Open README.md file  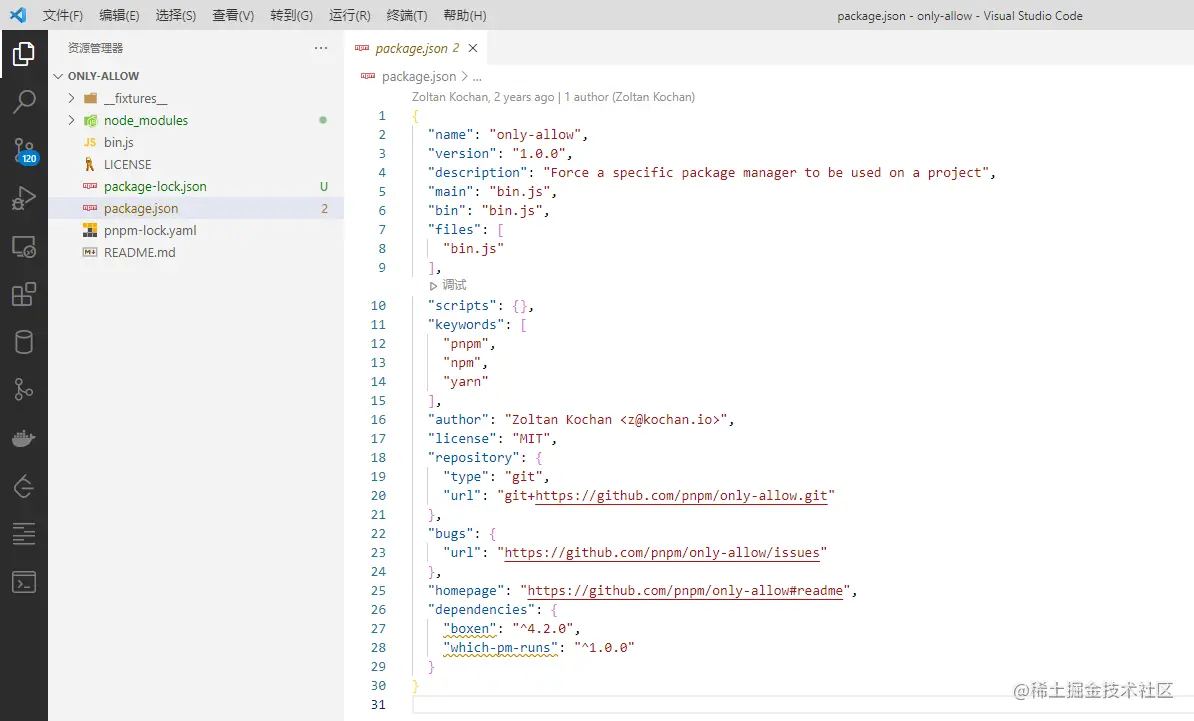139,253
